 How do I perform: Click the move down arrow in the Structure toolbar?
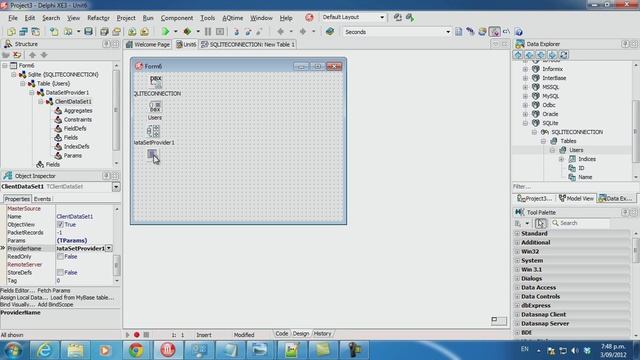[44, 55]
